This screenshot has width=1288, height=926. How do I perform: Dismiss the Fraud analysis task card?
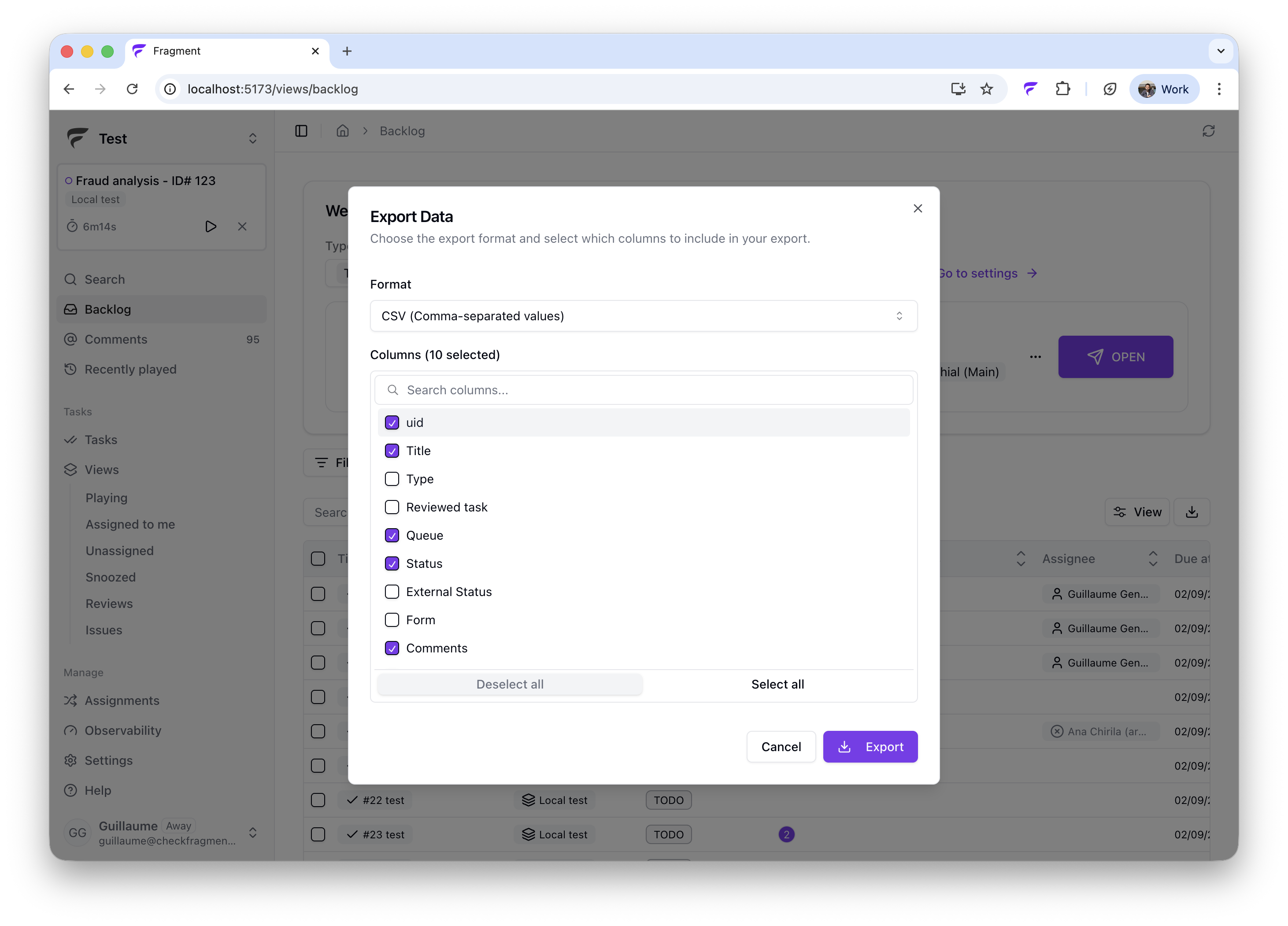(x=243, y=226)
